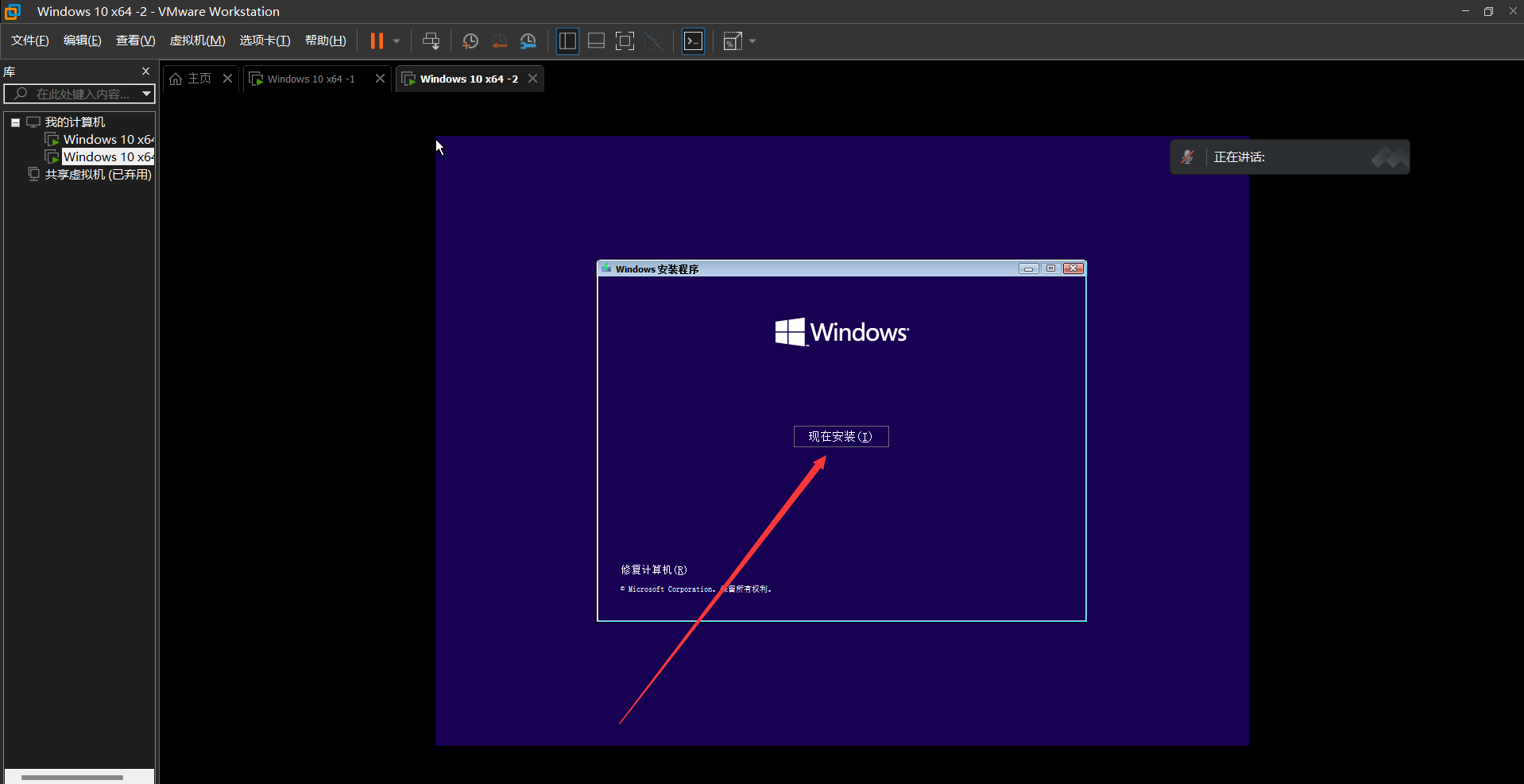
Task: Open the 虚拟机(M) menu
Action: 197,41
